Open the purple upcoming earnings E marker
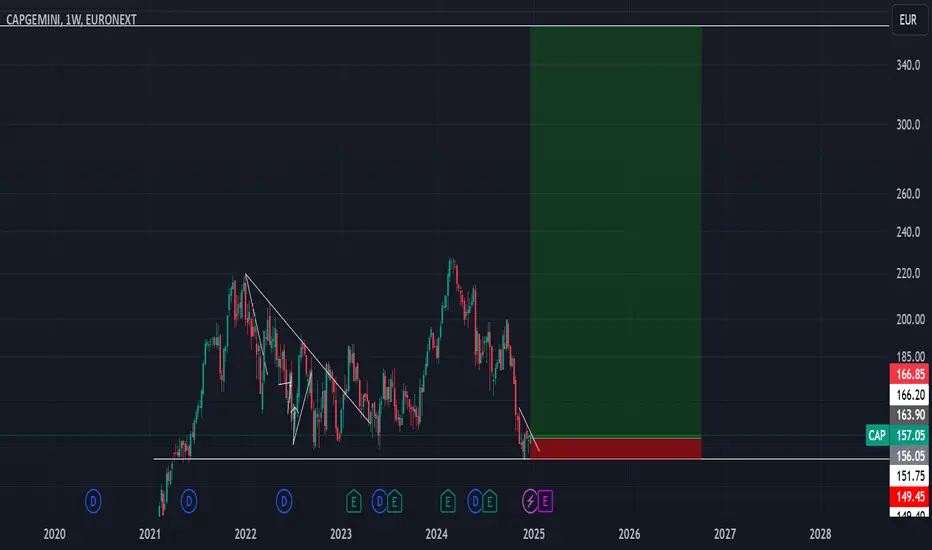The height and width of the screenshot is (550, 932). 546,501
